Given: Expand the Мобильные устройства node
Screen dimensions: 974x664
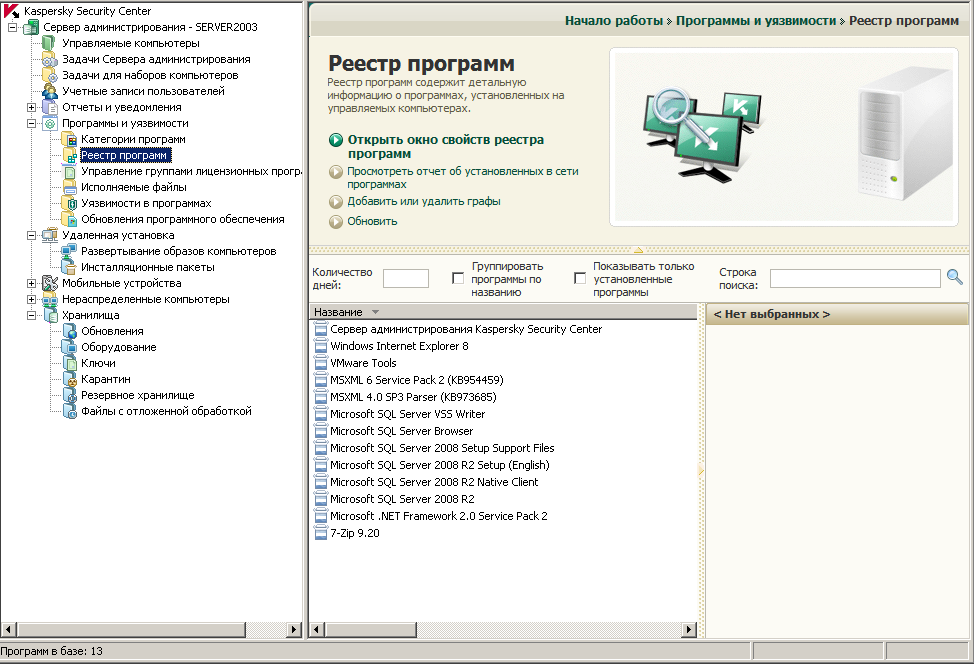Looking at the screenshot, I should 31,283.
